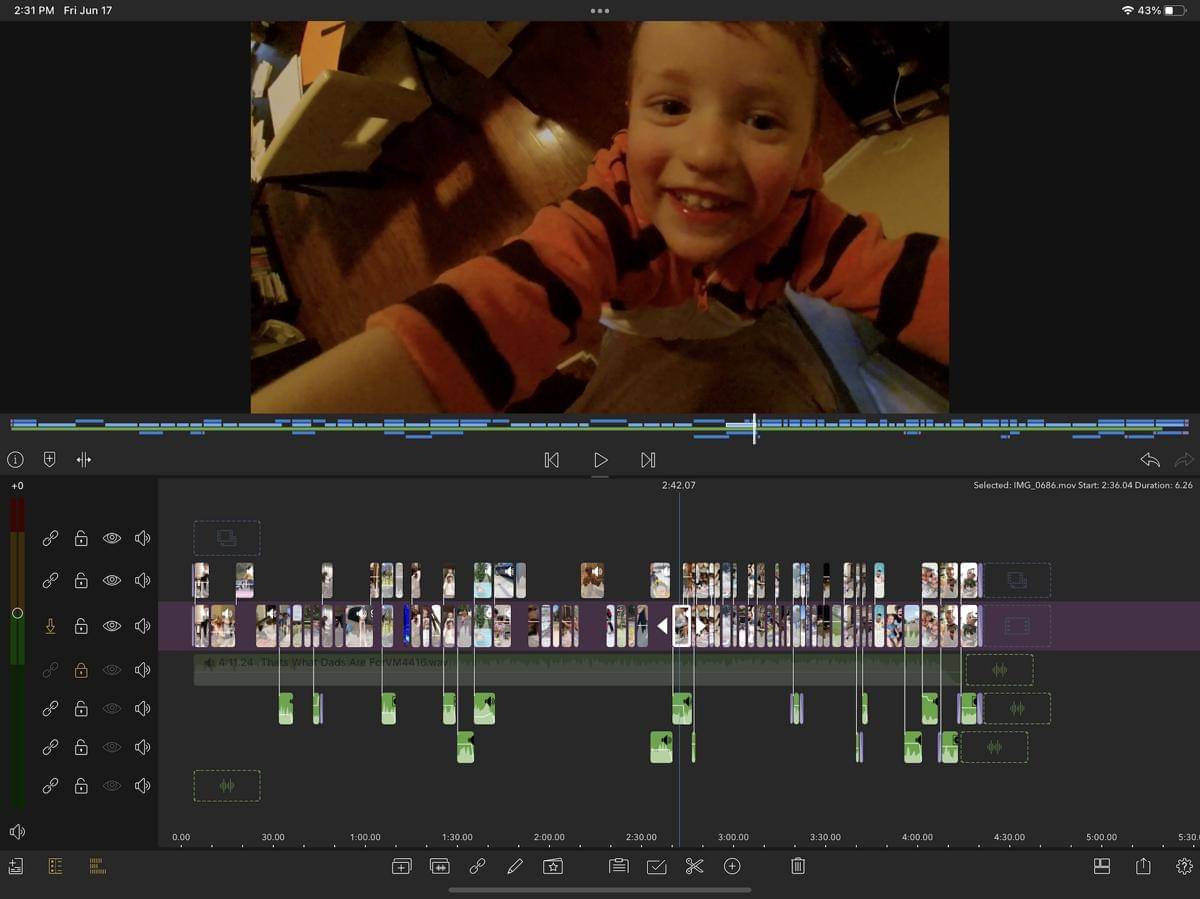This screenshot has height=899, width=1200.
Task: Open the pencil clip editor tool
Action: click(515, 867)
